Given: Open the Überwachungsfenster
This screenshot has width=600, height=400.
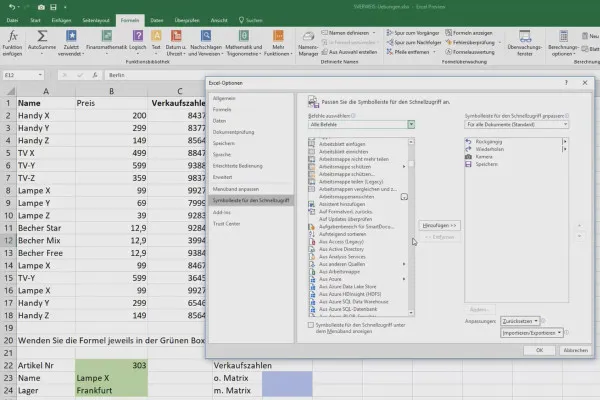Looking at the screenshot, I should pos(525,43).
